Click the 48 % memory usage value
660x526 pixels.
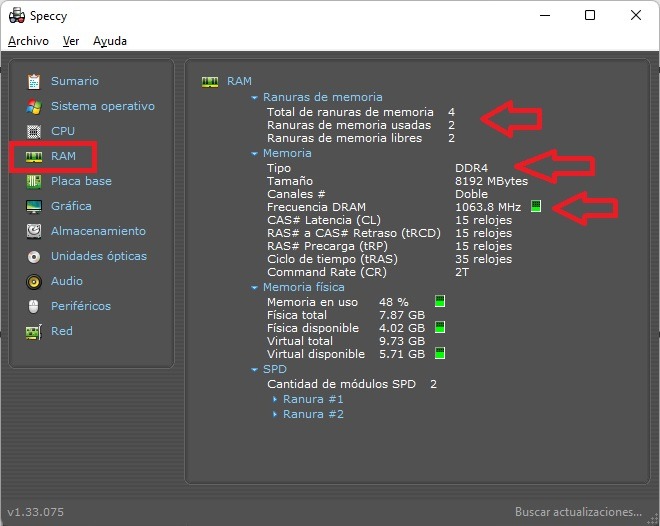coord(394,302)
